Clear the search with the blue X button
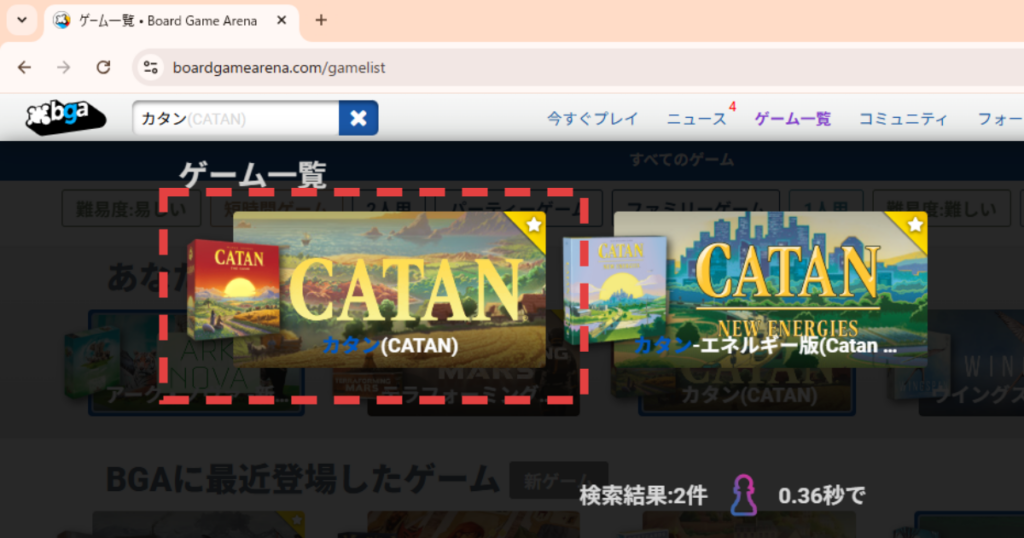Image resolution: width=1024 pixels, height=538 pixels. (x=359, y=118)
